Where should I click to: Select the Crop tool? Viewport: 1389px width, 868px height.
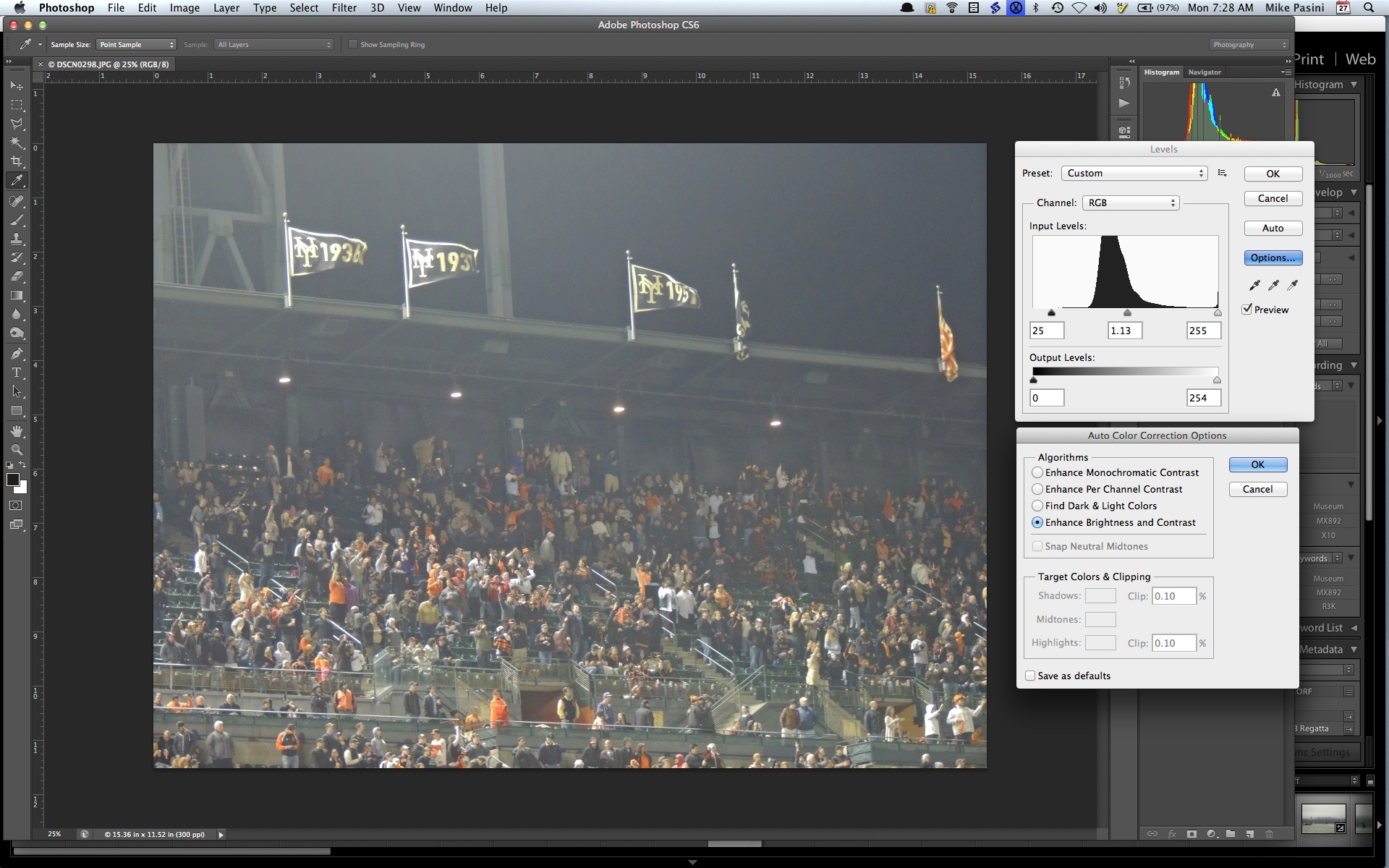coord(17,161)
